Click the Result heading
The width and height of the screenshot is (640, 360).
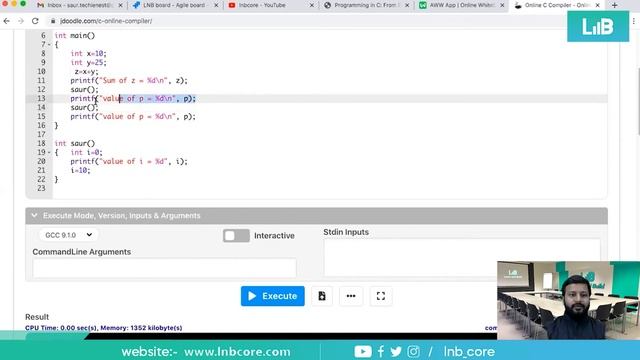tap(37, 317)
